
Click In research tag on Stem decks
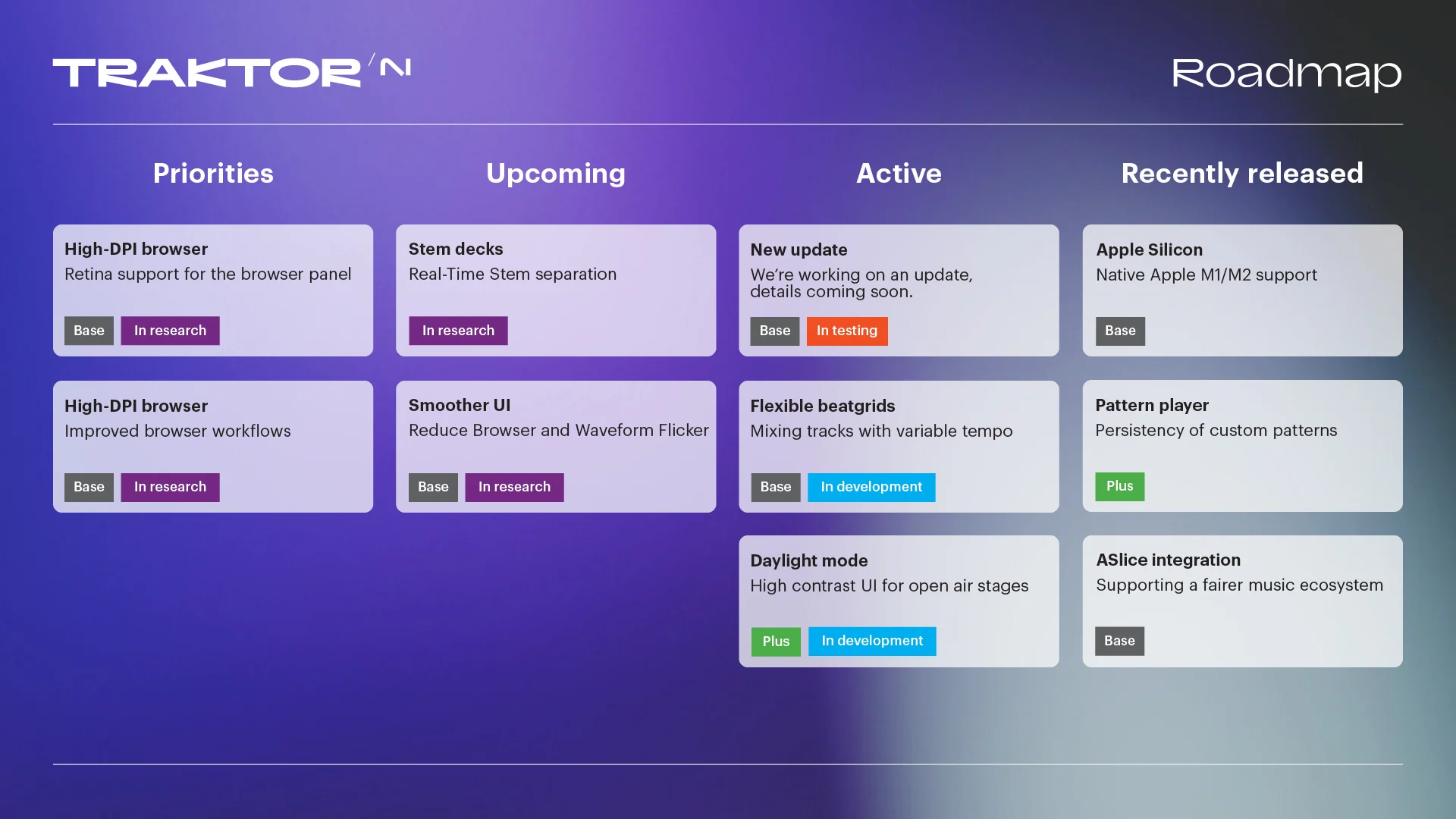(458, 331)
